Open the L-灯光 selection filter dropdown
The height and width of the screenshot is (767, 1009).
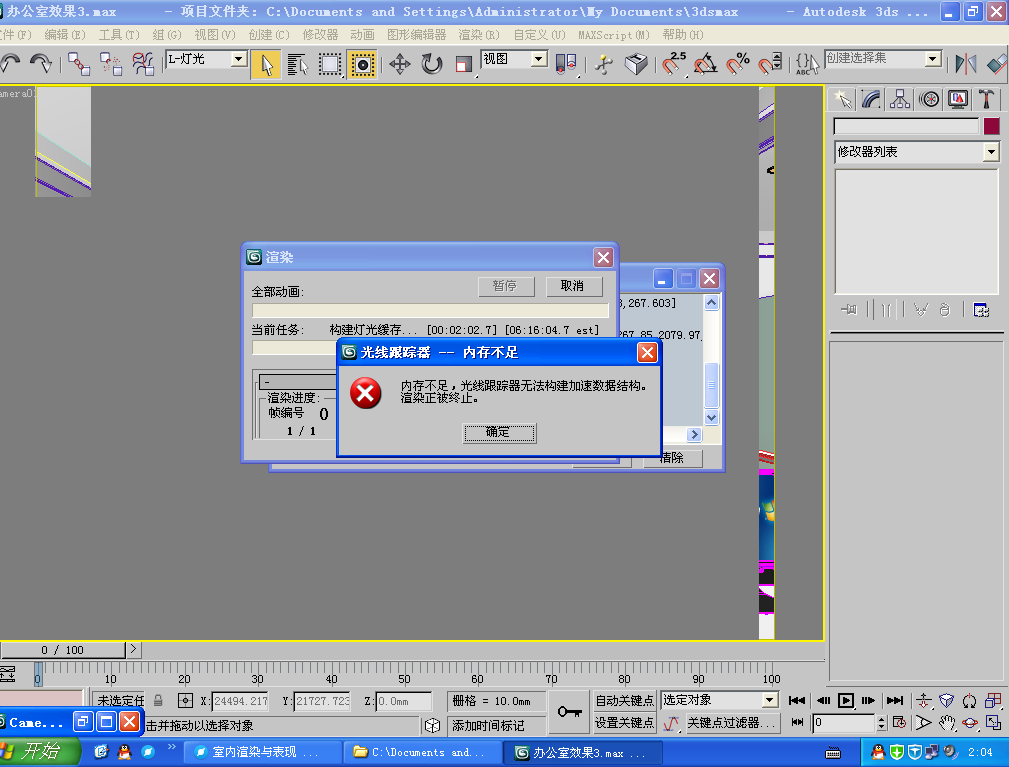pyautogui.click(x=239, y=59)
